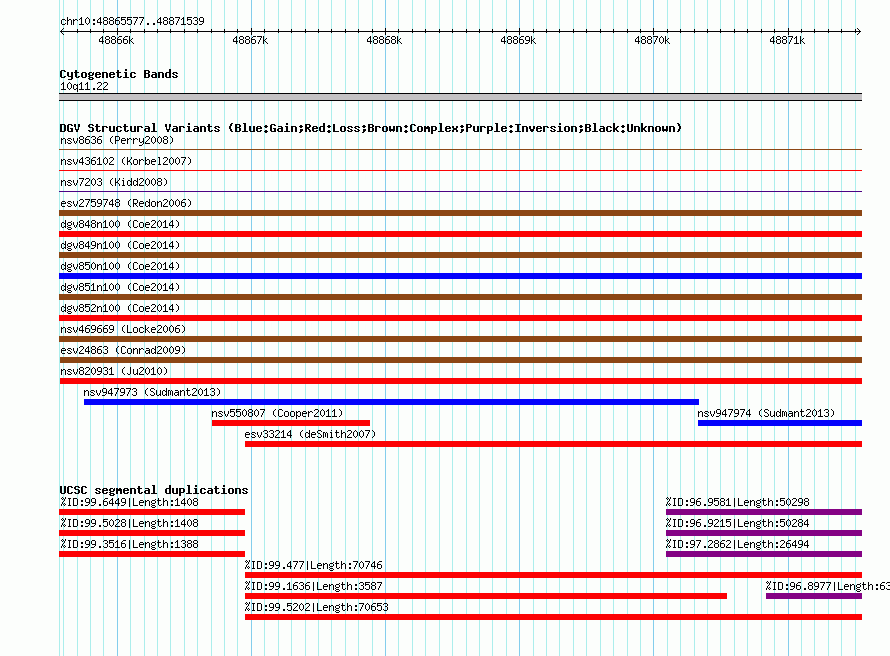Select the red nsv550807 (Cooper2011) bar

[291, 423]
